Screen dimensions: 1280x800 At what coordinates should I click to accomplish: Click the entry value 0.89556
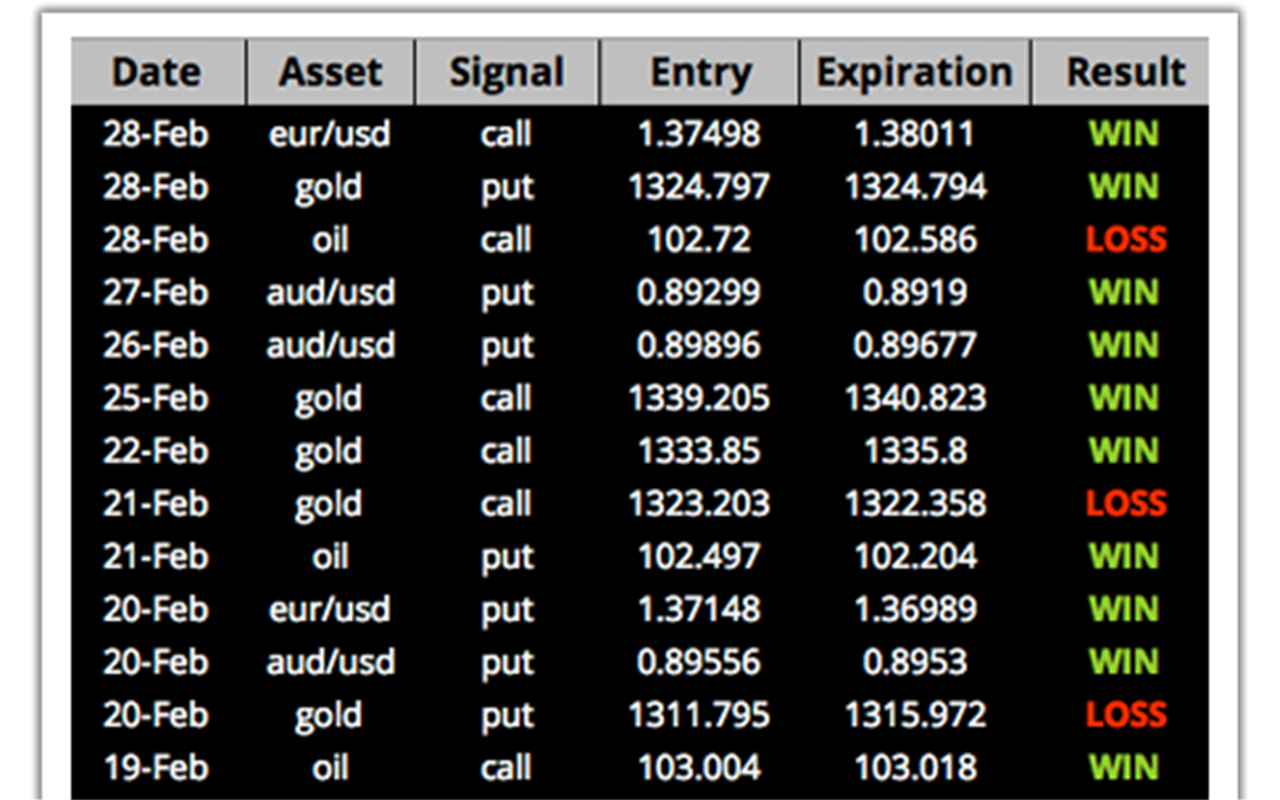[x=699, y=662]
